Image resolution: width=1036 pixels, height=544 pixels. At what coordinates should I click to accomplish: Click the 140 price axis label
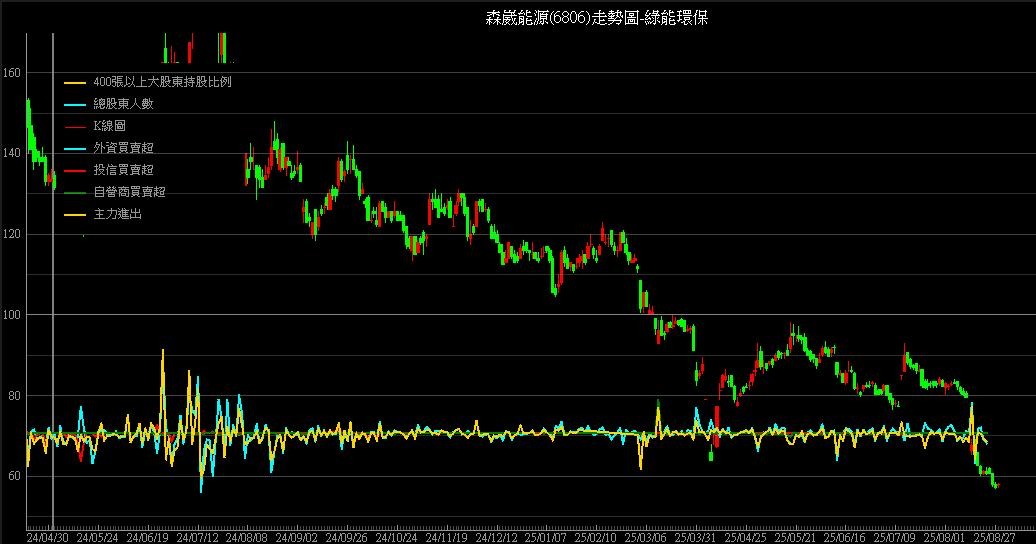[11, 153]
